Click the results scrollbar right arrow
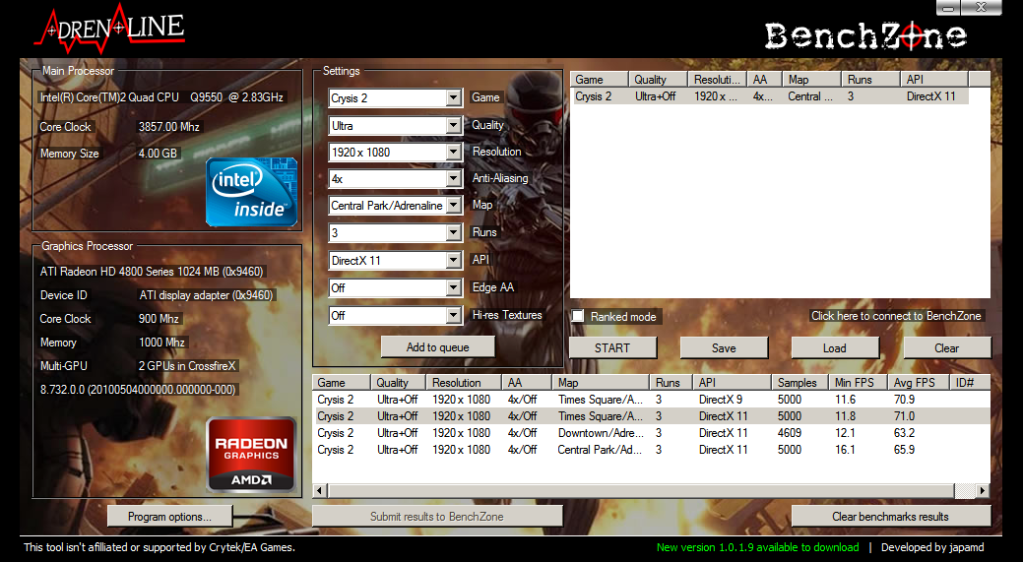The width and height of the screenshot is (1023, 562). (983, 490)
